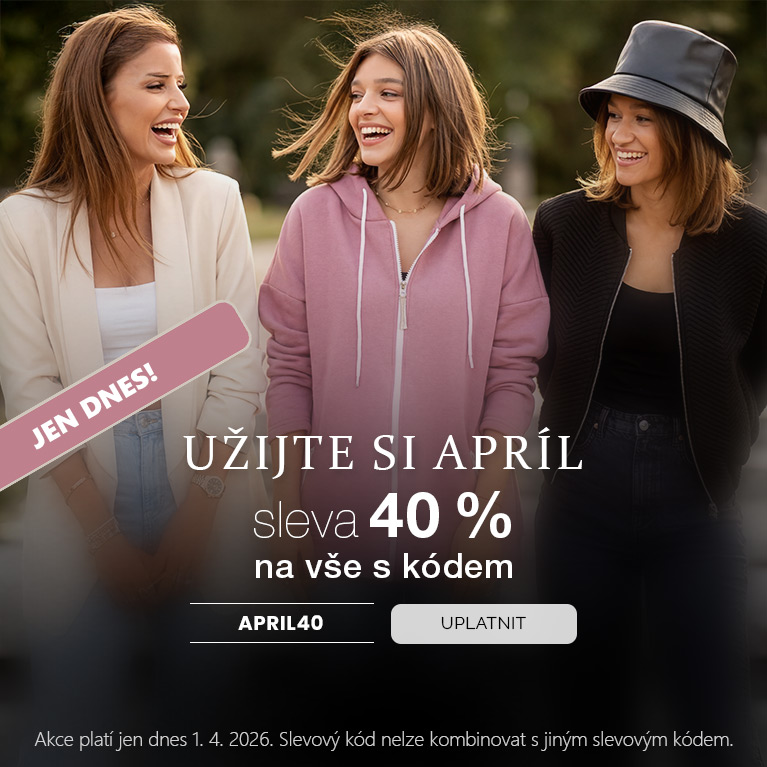Click the na vše s kódem text
The height and width of the screenshot is (767, 767).
coord(384,567)
